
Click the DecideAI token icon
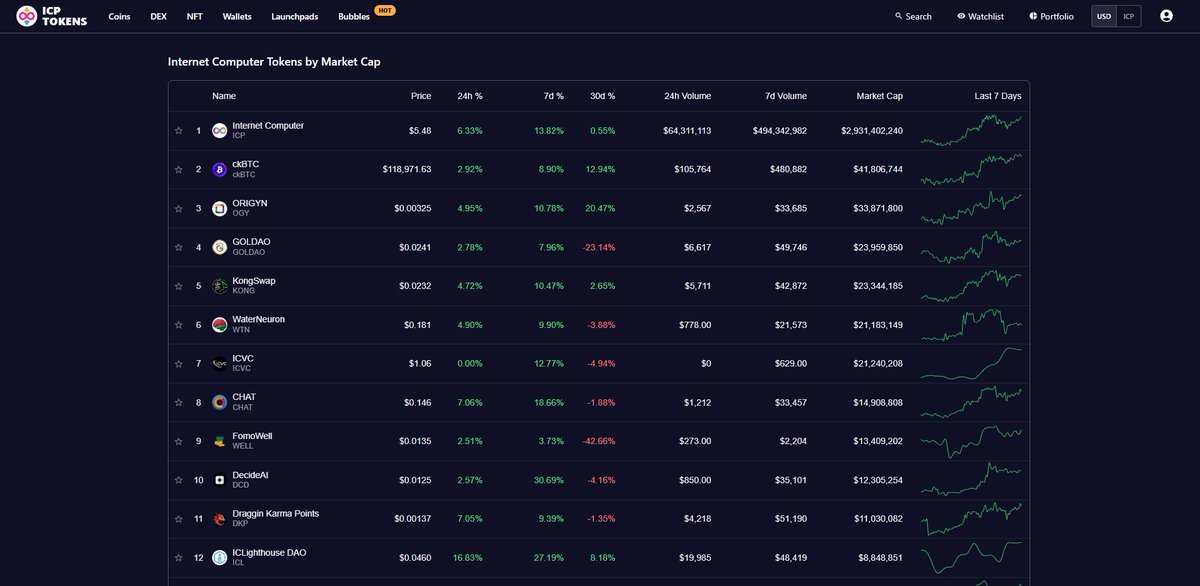pos(220,480)
